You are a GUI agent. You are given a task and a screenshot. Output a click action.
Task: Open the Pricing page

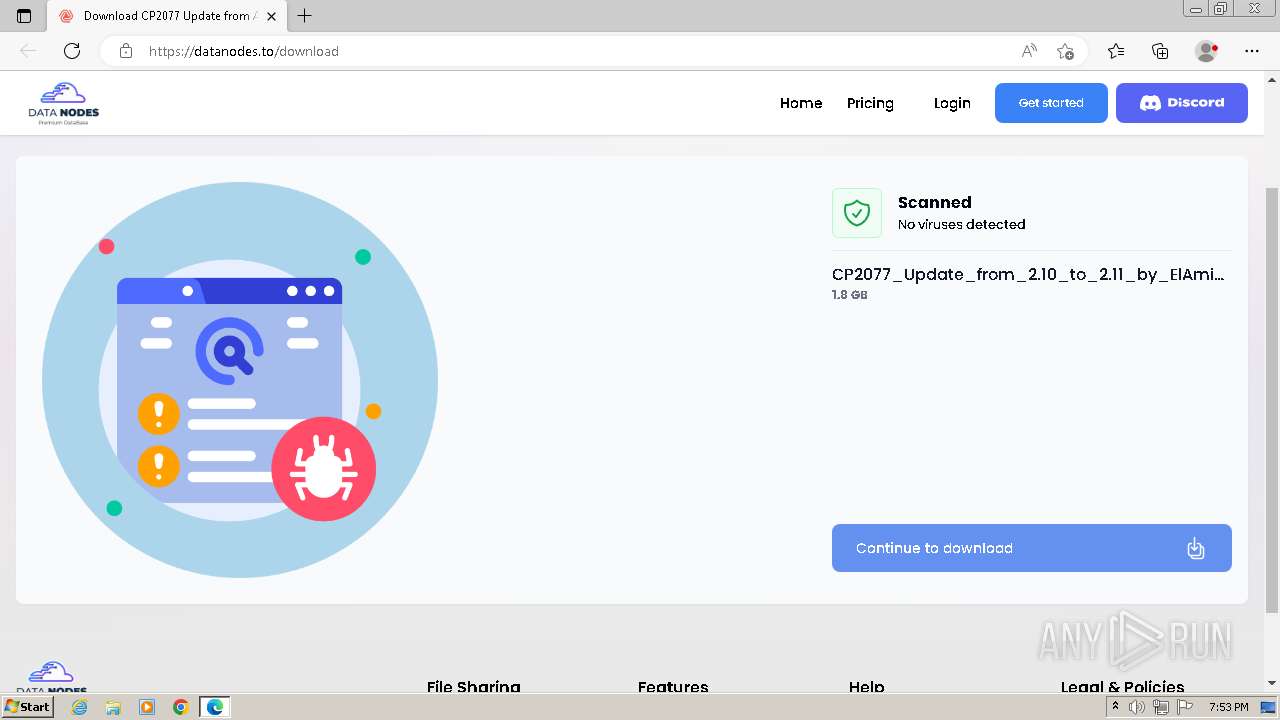870,103
